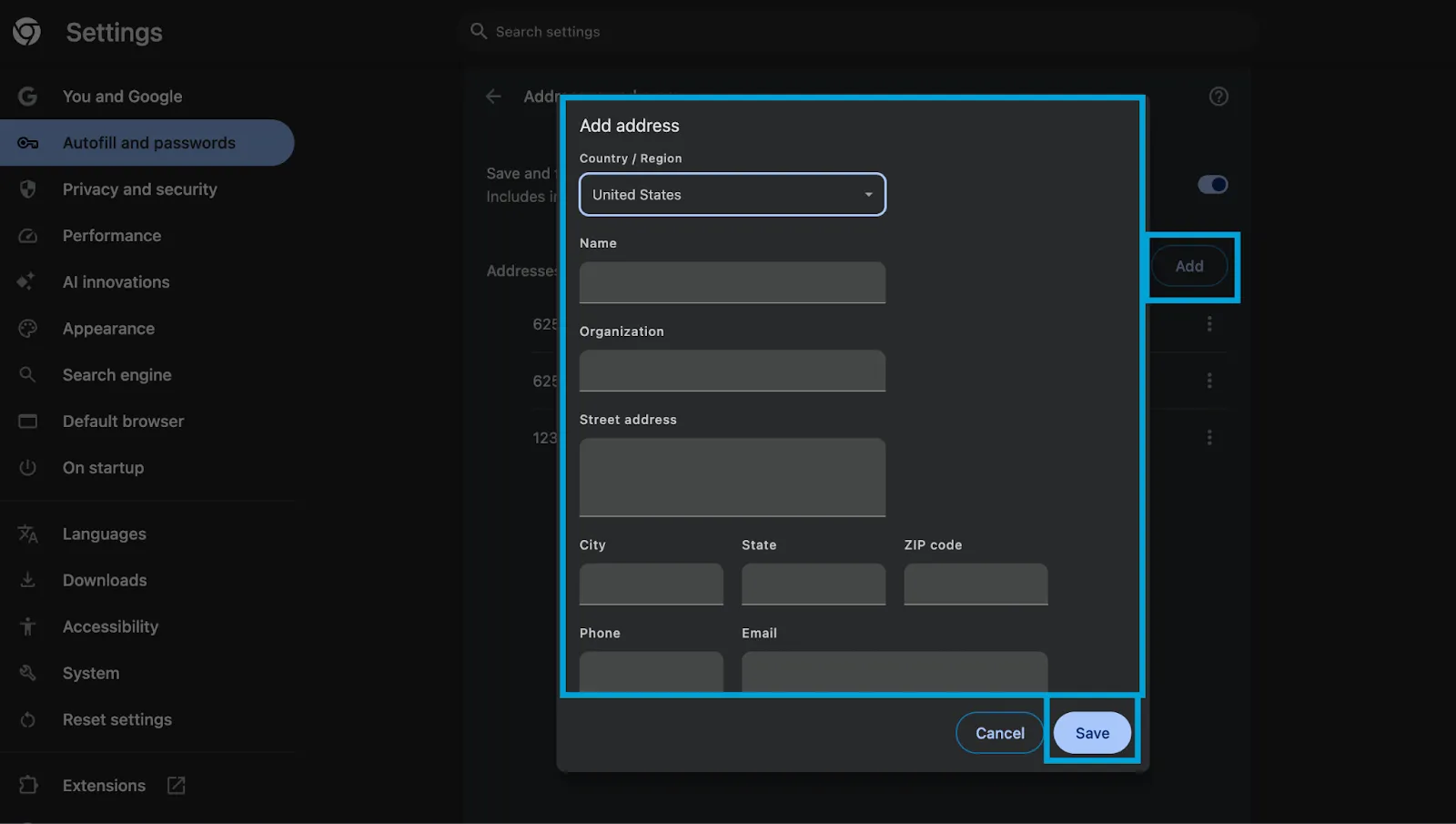The image size is (1456, 824).
Task: Click the search magnifier icon in settings
Action: 479,31
